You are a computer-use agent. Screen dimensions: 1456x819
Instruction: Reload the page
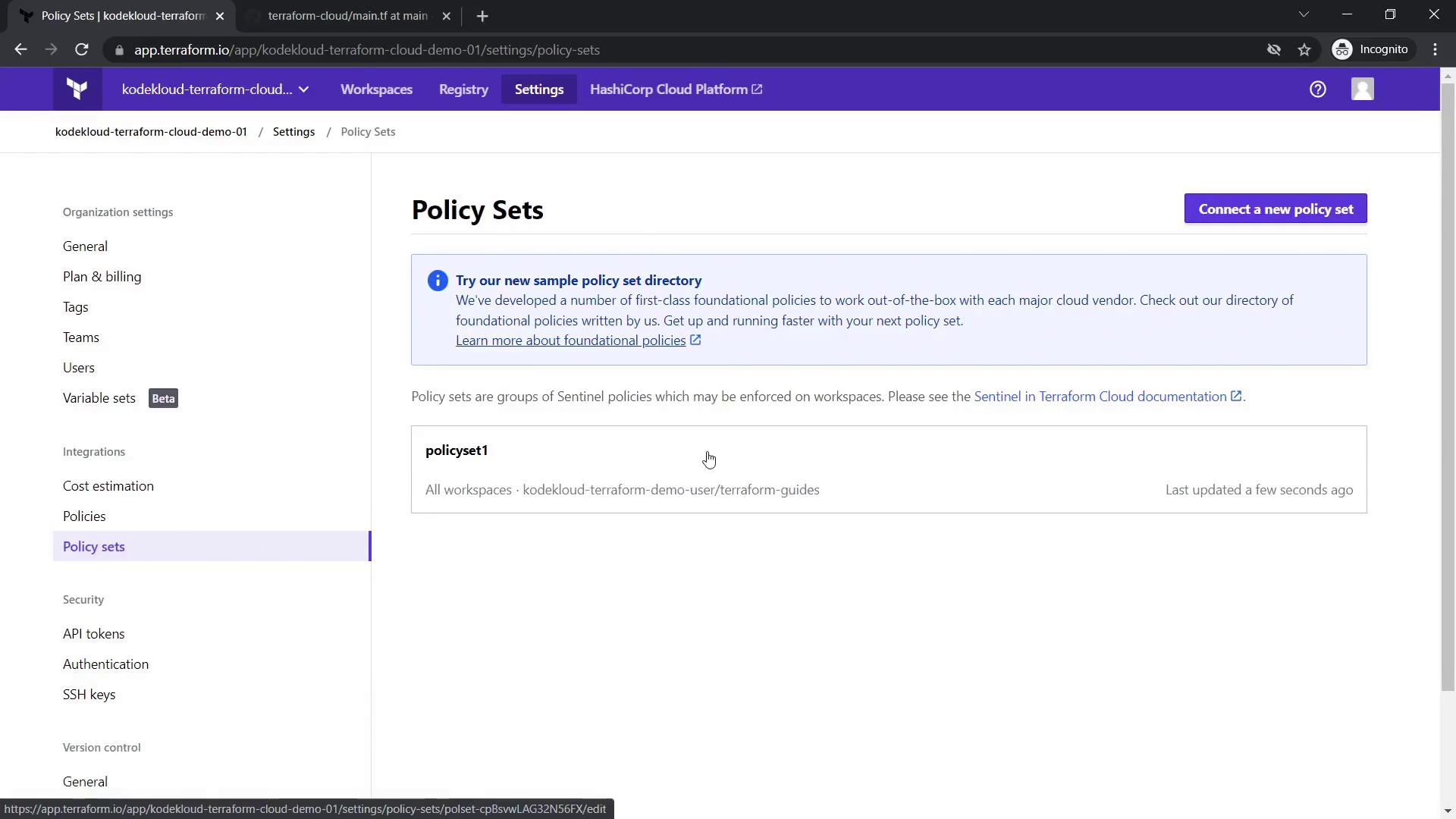coord(82,50)
